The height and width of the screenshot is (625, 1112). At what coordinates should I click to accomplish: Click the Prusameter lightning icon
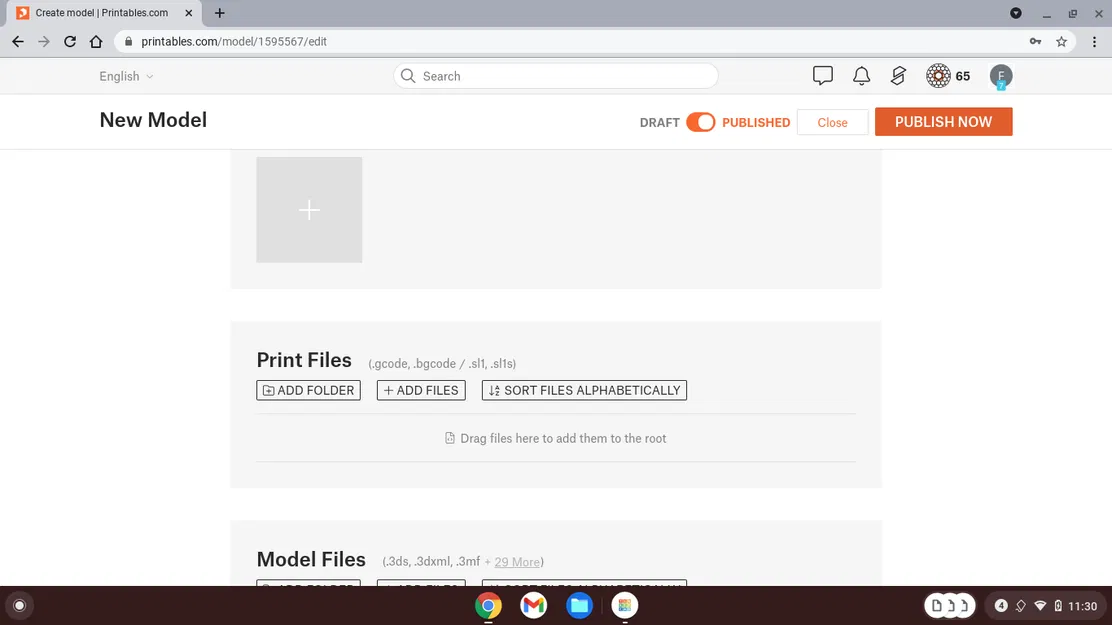(899, 76)
